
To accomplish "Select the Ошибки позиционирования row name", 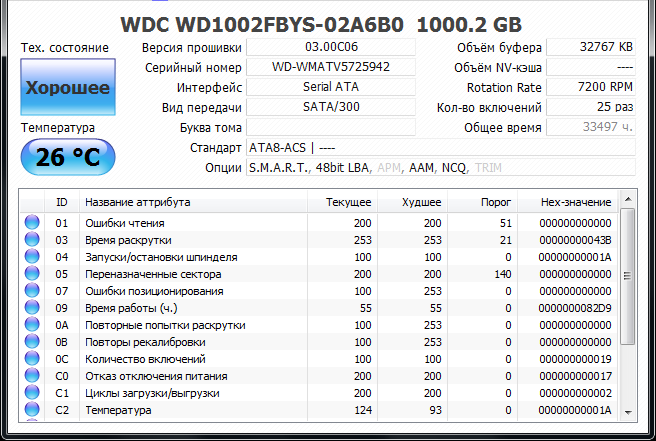I will tap(154, 291).
